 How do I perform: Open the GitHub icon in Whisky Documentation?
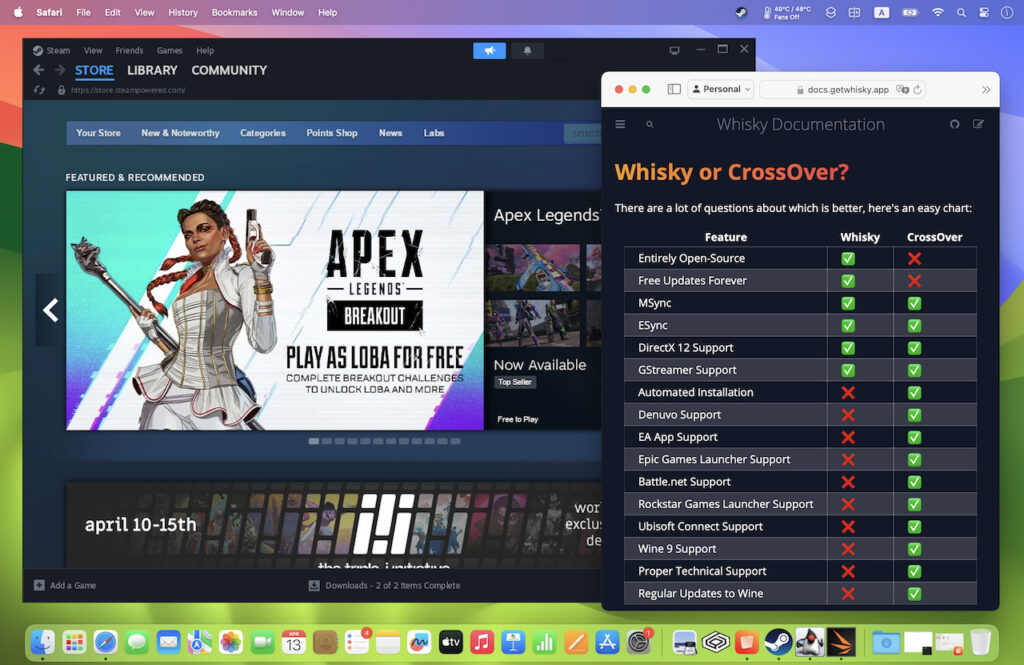954,124
